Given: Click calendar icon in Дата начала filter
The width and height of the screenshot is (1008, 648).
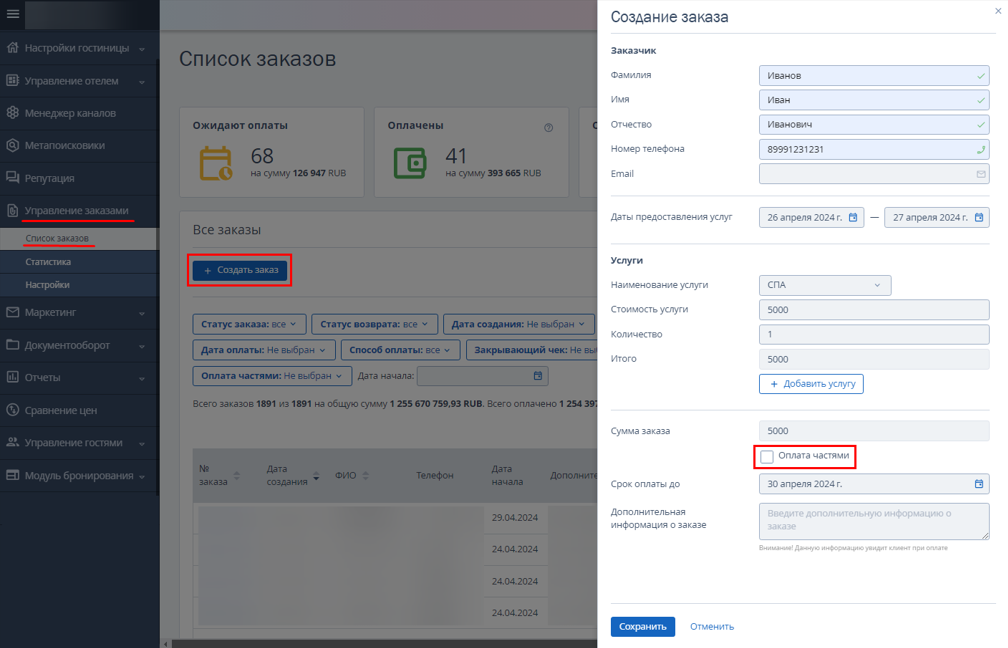Looking at the screenshot, I should point(538,375).
